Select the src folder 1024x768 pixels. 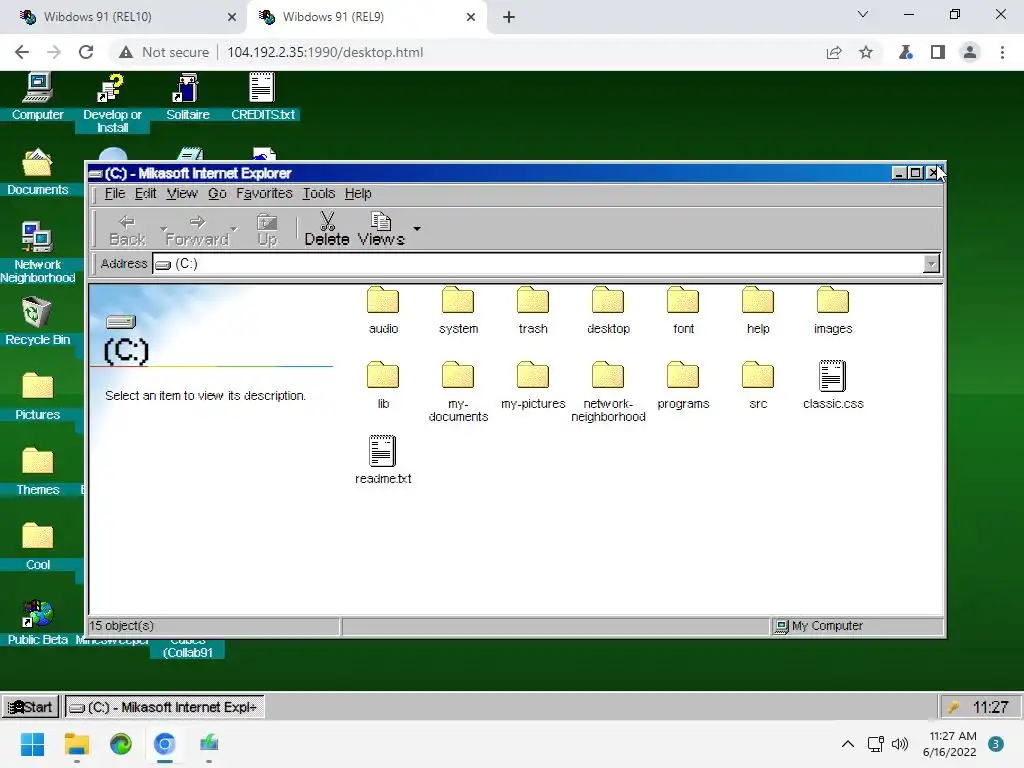758,386
